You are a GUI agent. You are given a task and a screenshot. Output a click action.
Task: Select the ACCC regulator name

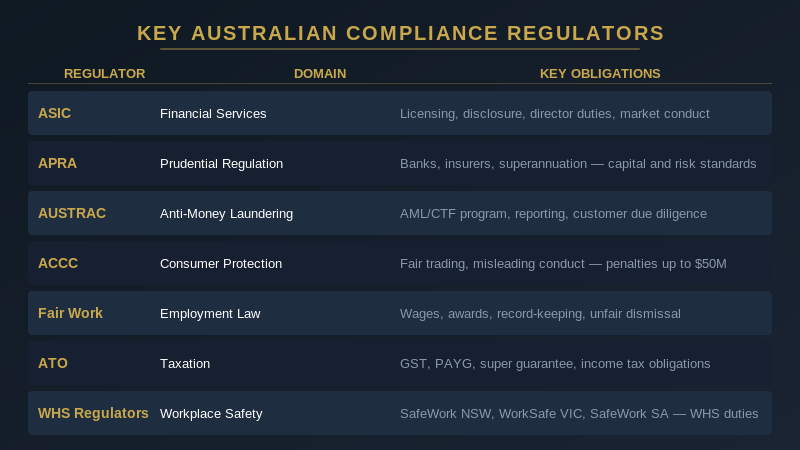tap(58, 263)
